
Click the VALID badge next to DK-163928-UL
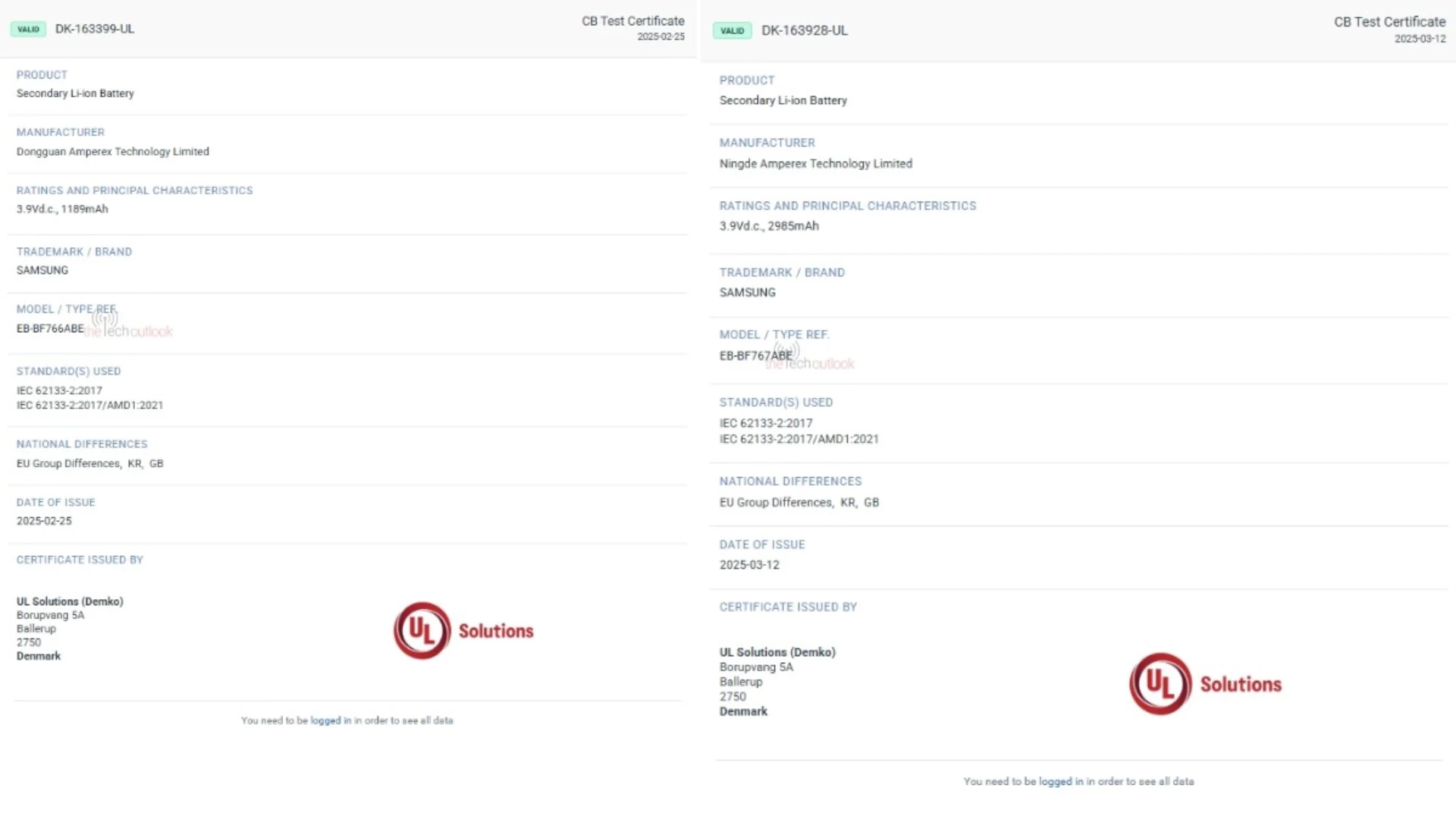pos(732,31)
